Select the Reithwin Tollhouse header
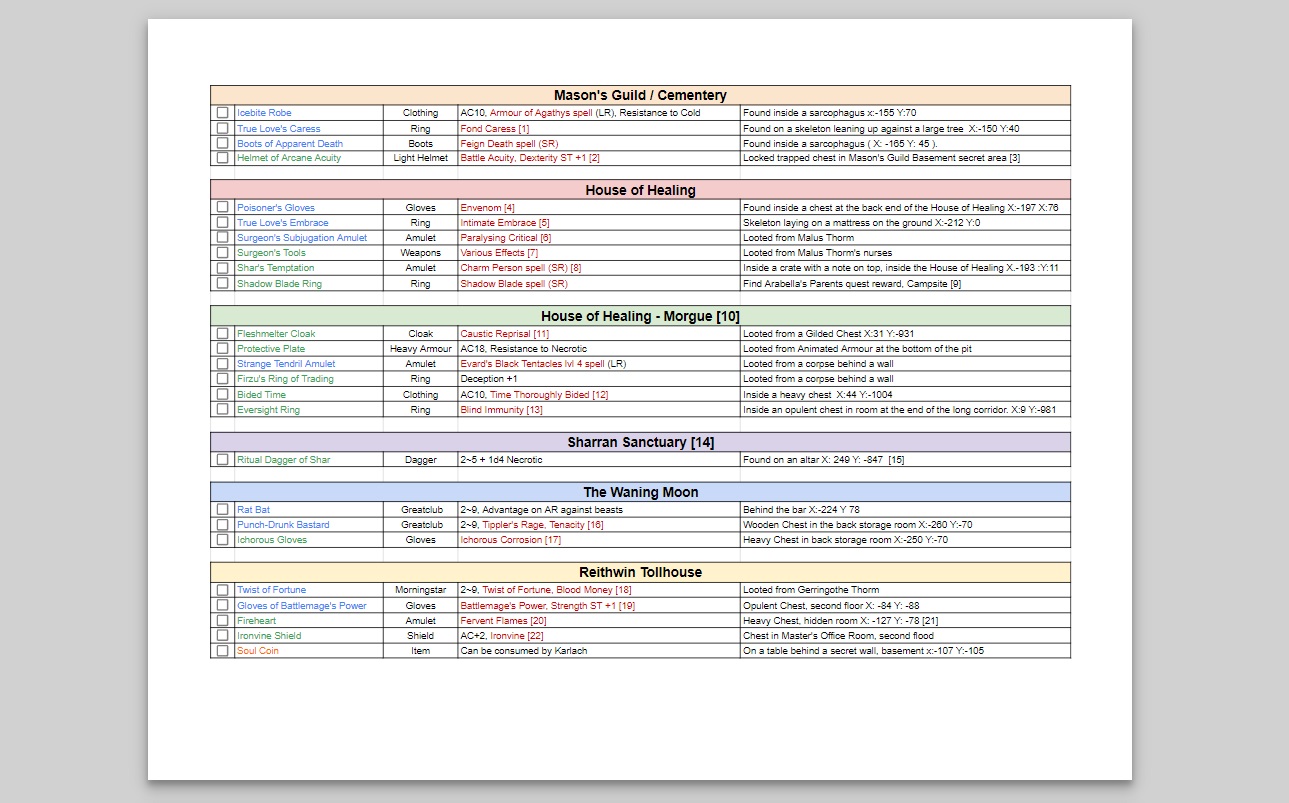Screen dimensions: 1289x803 click(640, 572)
